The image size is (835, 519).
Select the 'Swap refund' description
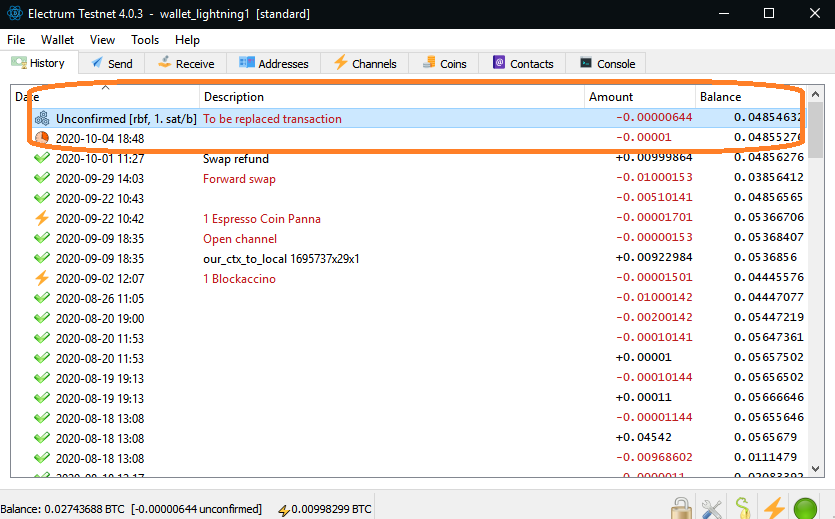[x=236, y=159]
